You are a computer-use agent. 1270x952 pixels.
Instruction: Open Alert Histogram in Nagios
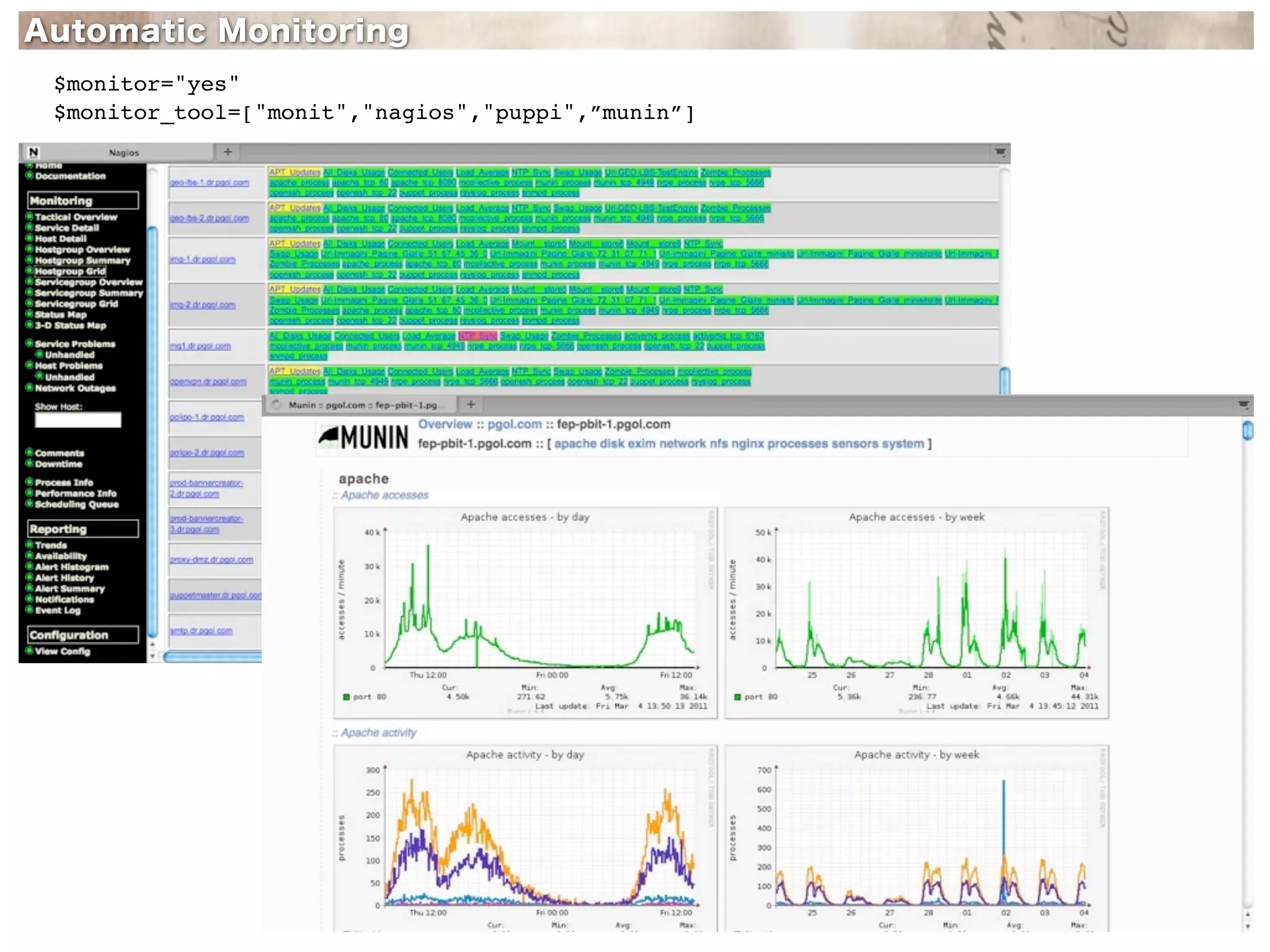coord(71,567)
